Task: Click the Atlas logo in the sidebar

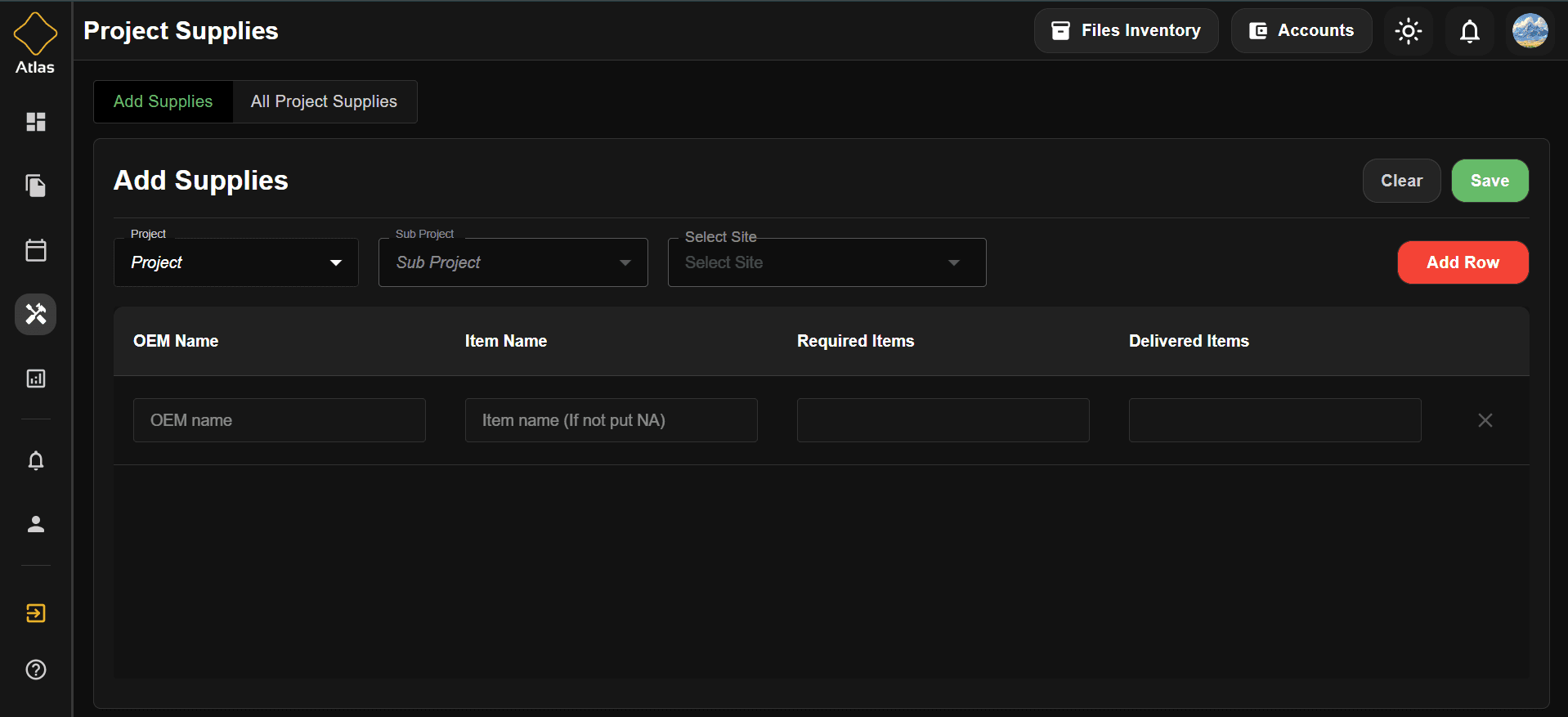Action: (x=35, y=43)
